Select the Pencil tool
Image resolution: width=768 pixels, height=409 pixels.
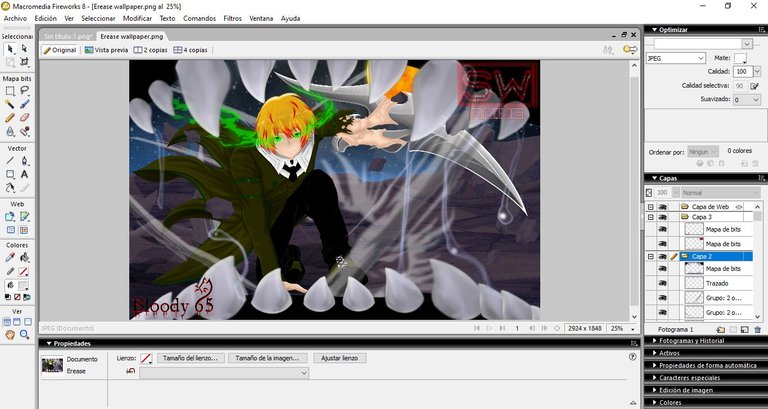click(x=10, y=118)
